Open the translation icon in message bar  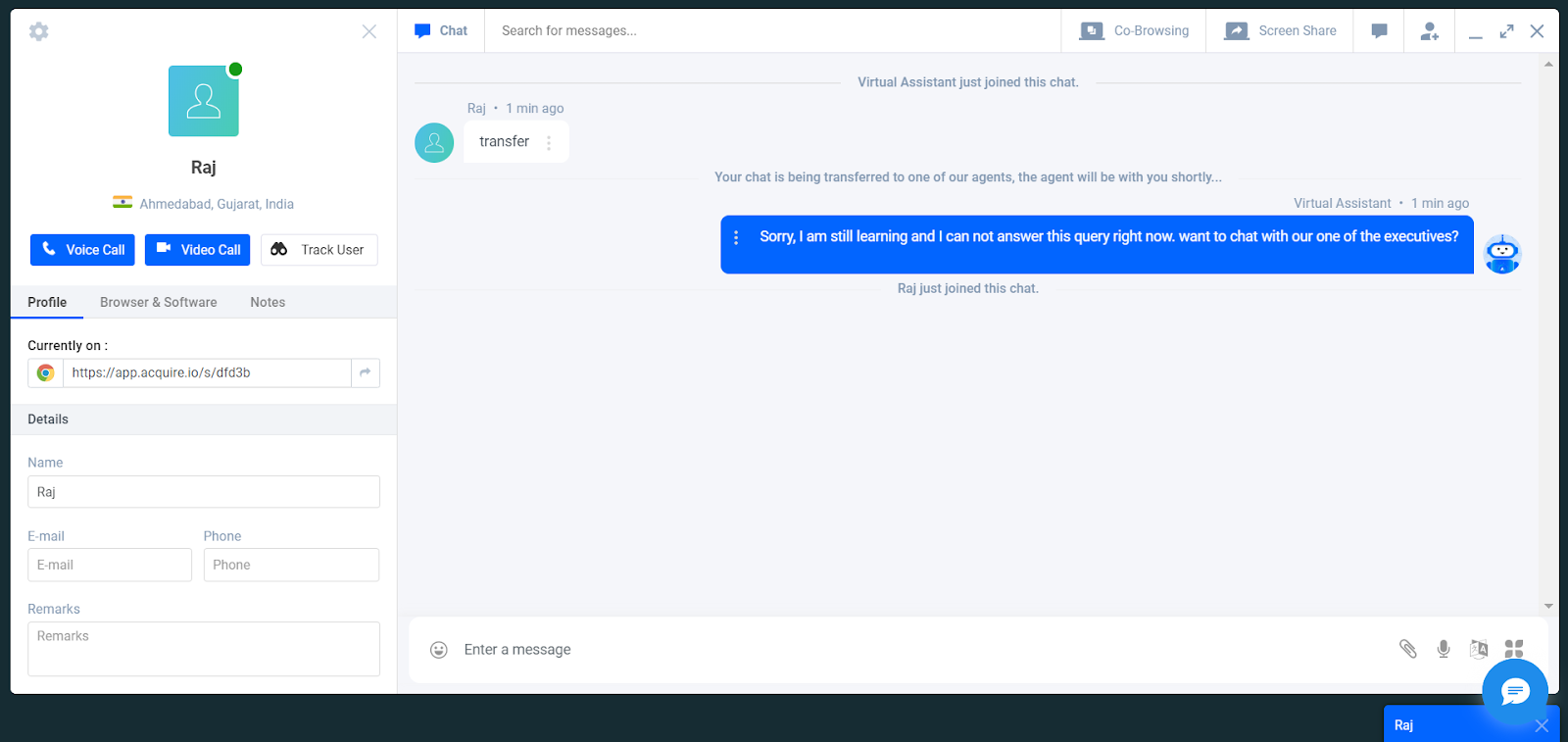tap(1479, 649)
